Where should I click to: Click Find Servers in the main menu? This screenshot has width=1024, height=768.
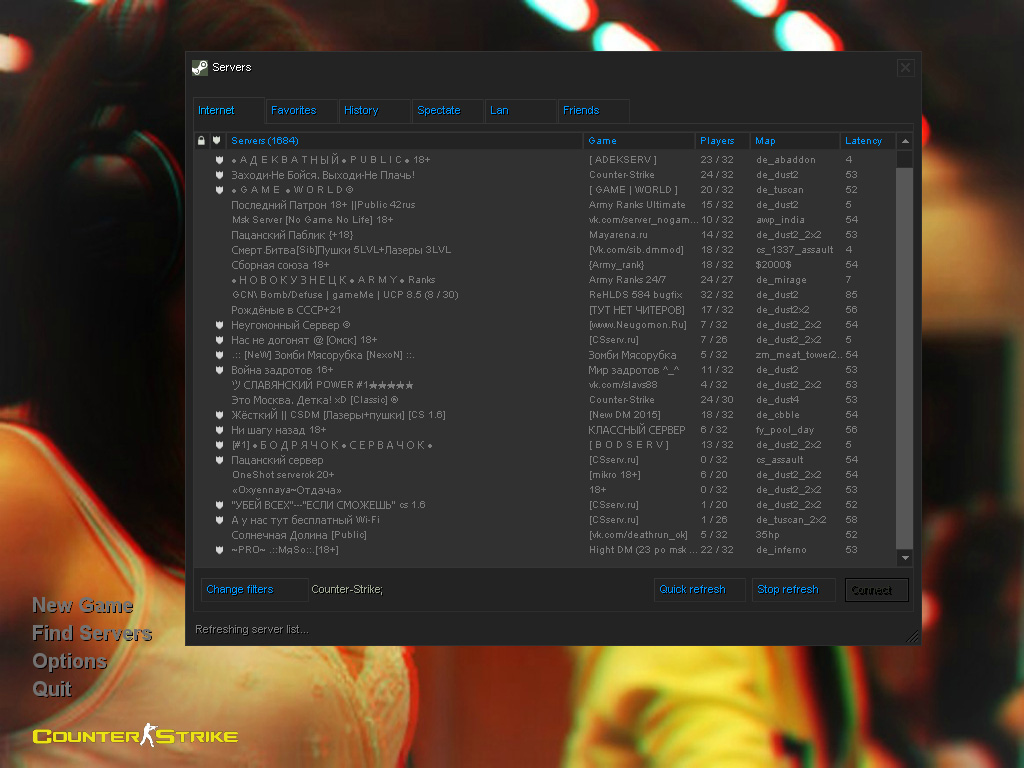pos(92,633)
